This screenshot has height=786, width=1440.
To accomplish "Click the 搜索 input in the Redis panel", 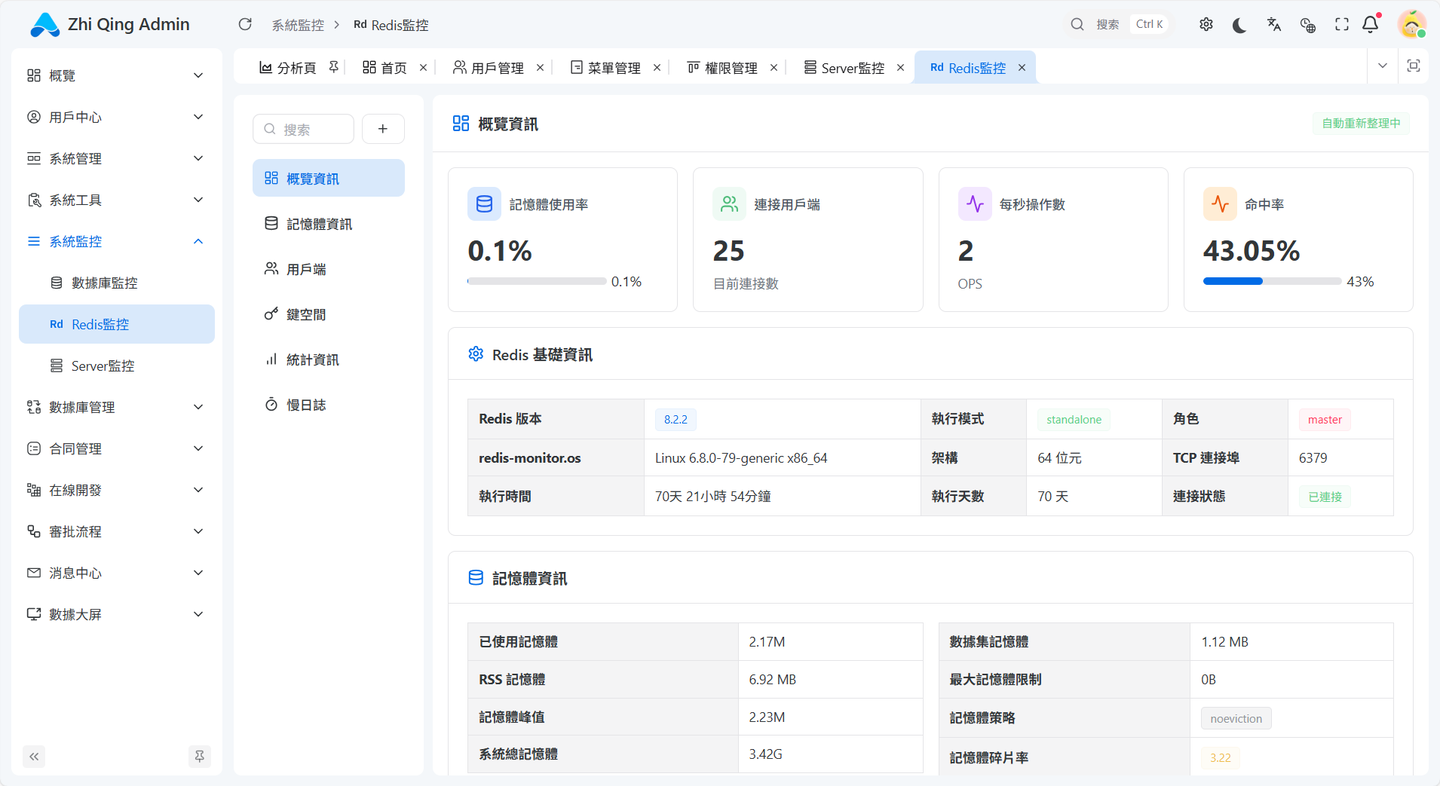I will coord(304,129).
